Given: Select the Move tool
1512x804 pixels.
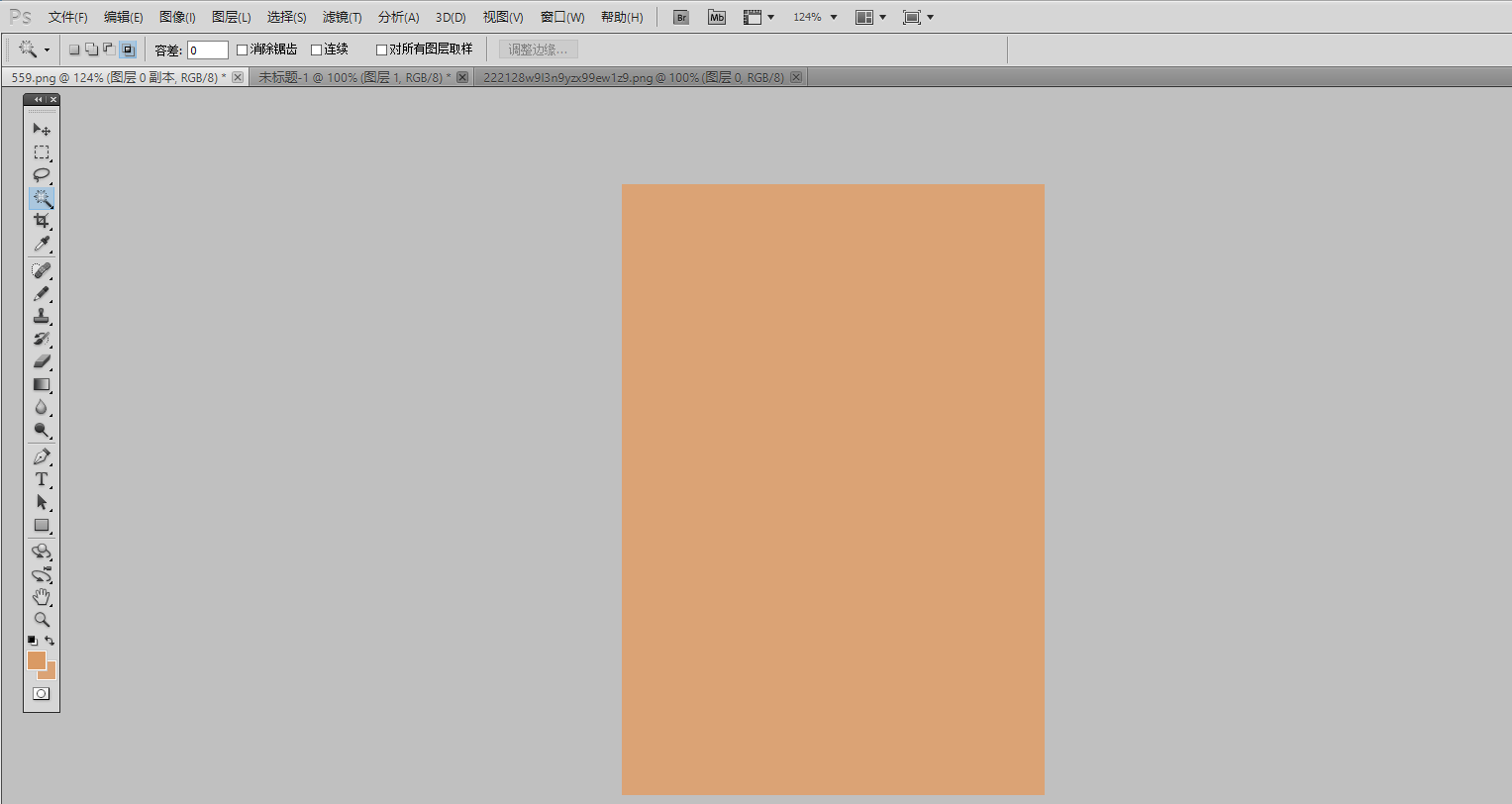Looking at the screenshot, I should [x=42, y=130].
